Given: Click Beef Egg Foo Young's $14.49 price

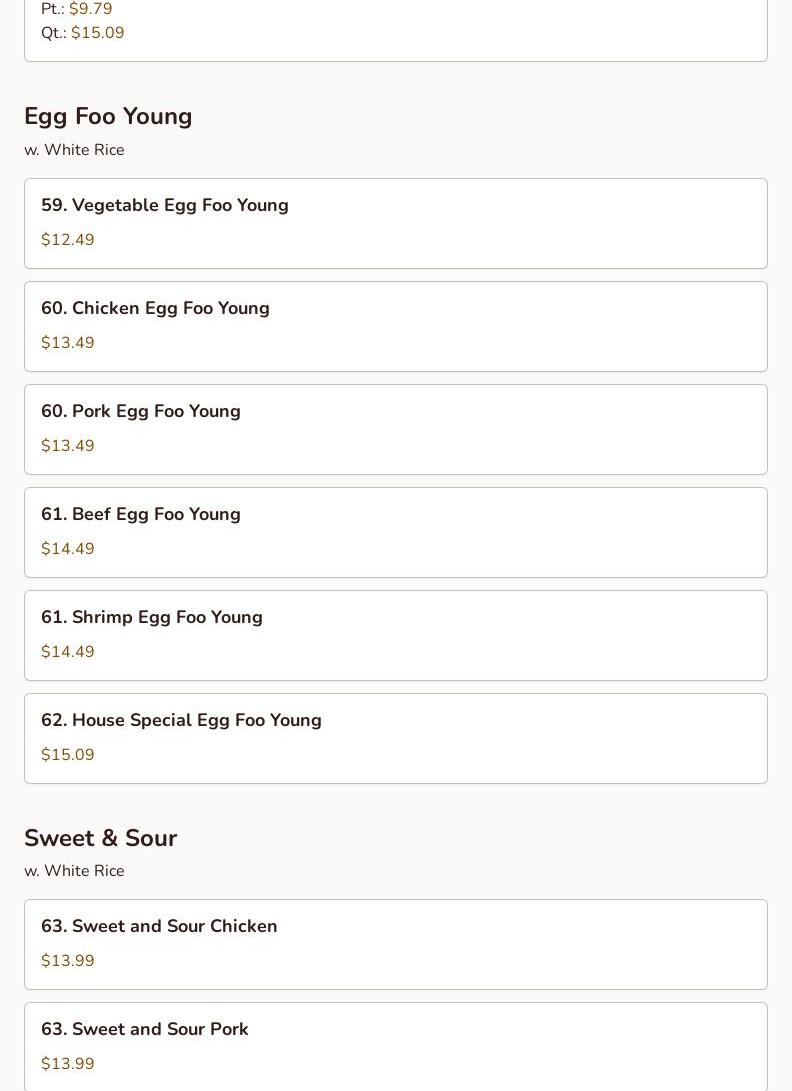Looking at the screenshot, I should click(x=68, y=549).
